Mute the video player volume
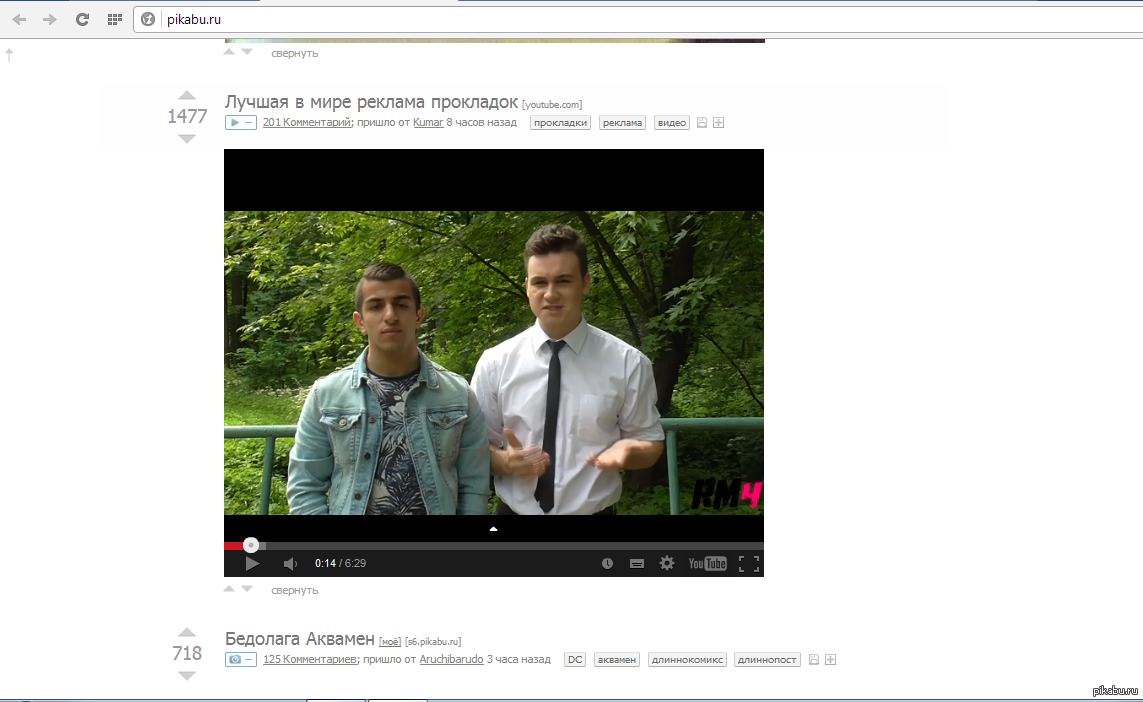The image size is (1143, 702). point(290,564)
